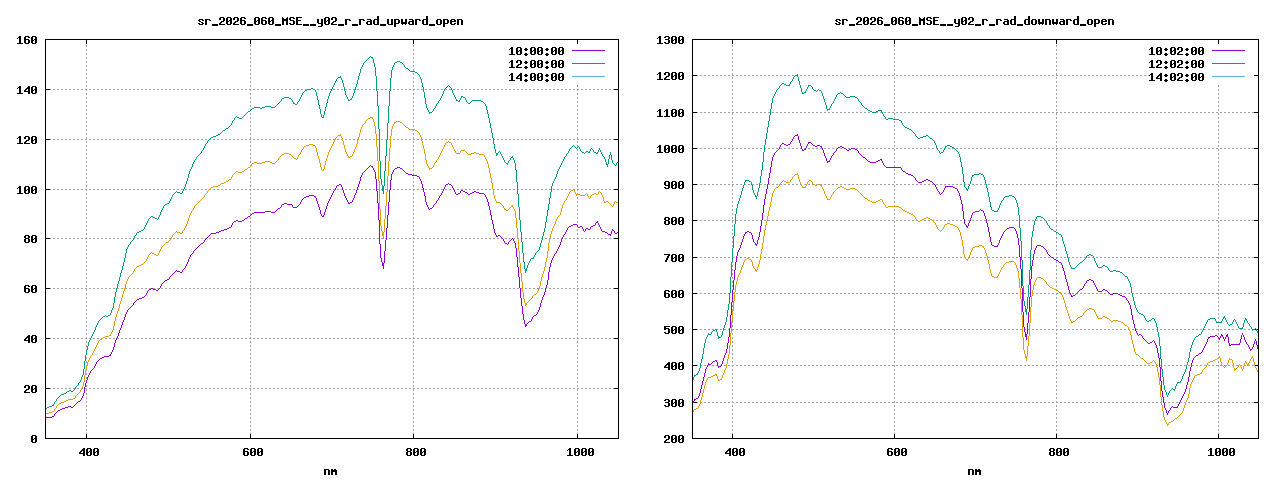The height and width of the screenshot is (480, 1280).
Task: Click teal line sample beside 14:00:00
Action: 589,76
